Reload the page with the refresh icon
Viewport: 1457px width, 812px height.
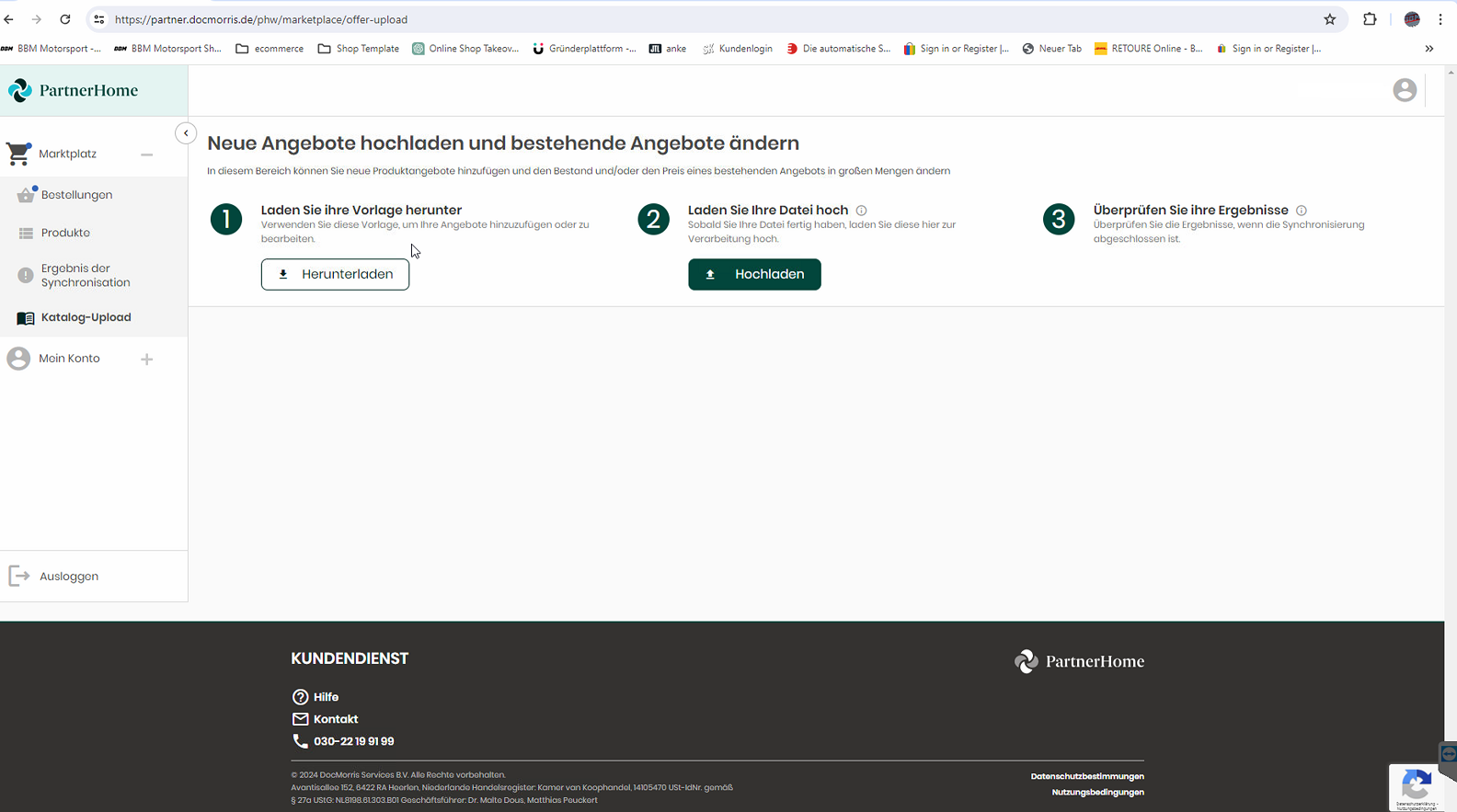pyautogui.click(x=65, y=19)
